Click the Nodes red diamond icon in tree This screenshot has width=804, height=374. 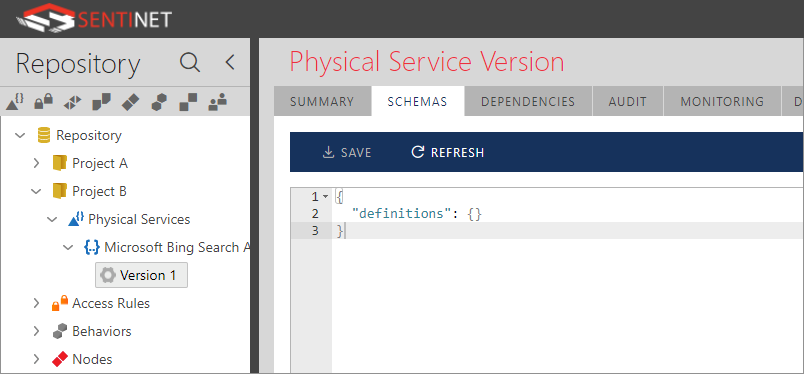60,359
